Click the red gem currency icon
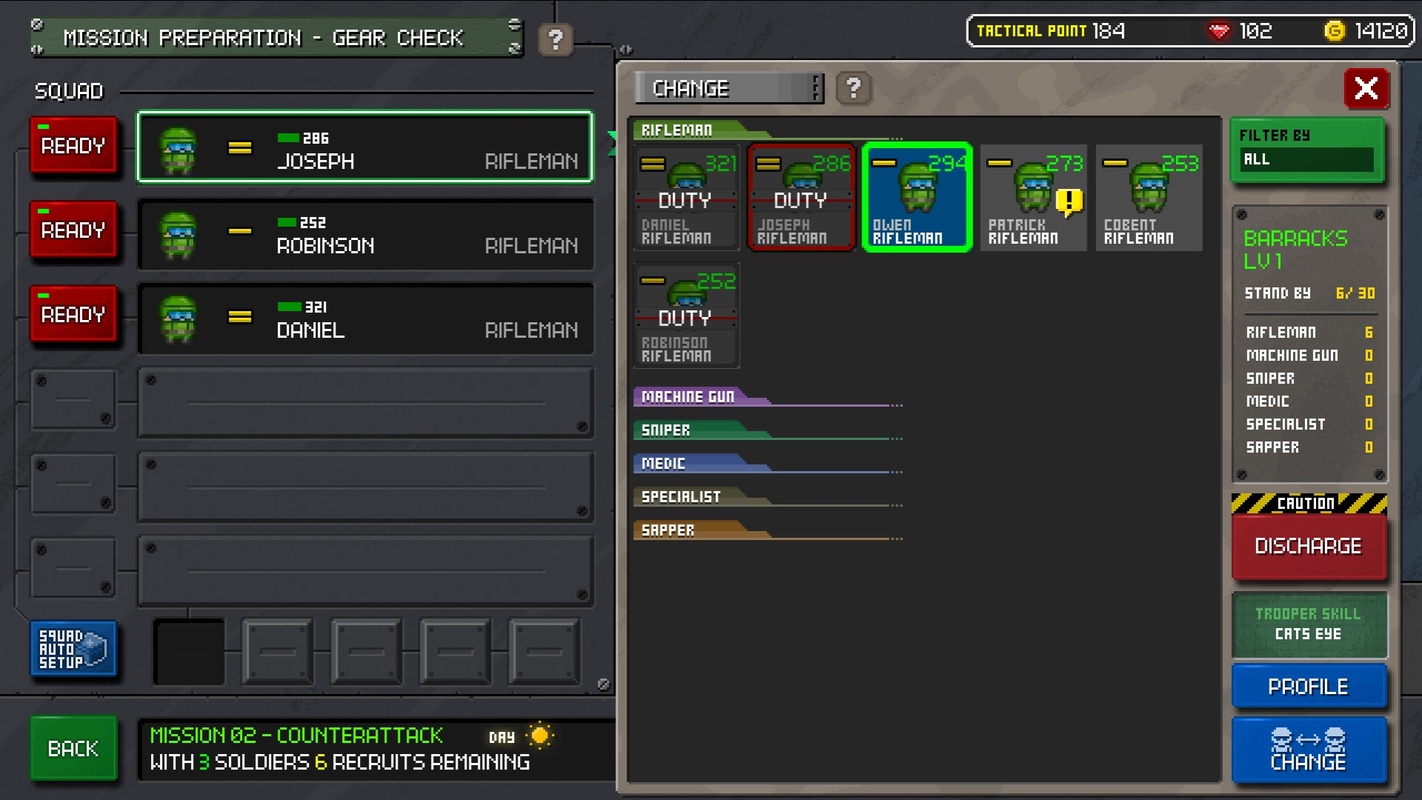Image resolution: width=1422 pixels, height=800 pixels. click(x=1219, y=32)
